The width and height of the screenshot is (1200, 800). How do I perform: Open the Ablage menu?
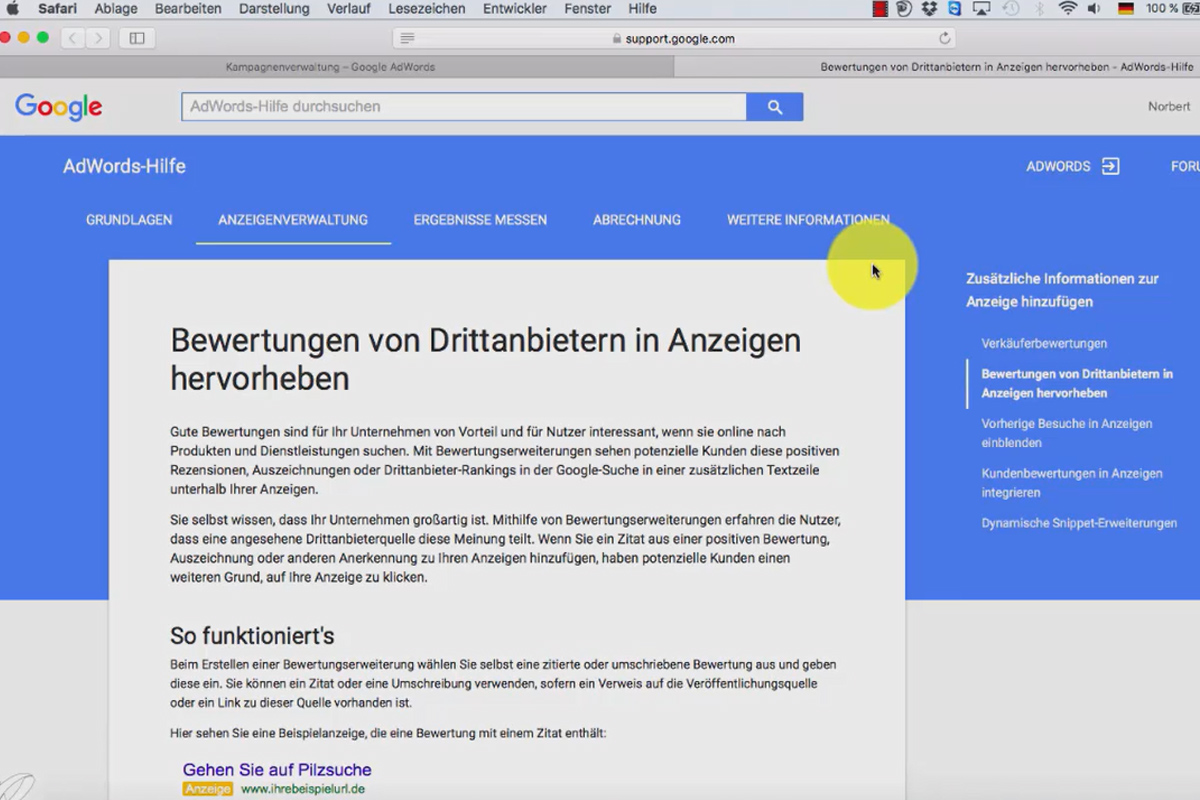coord(116,9)
